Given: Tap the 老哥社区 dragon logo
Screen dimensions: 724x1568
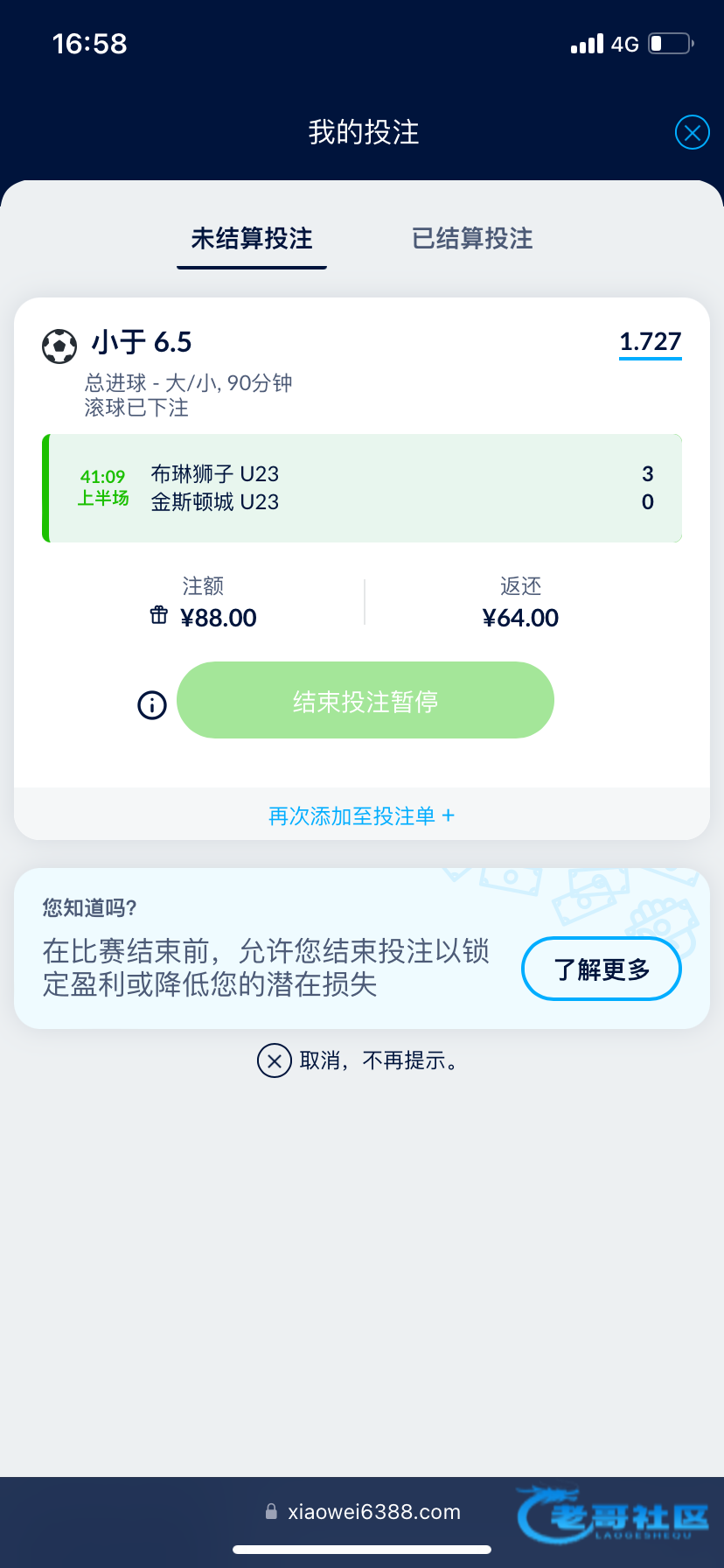Looking at the screenshot, I should 612,1515.
